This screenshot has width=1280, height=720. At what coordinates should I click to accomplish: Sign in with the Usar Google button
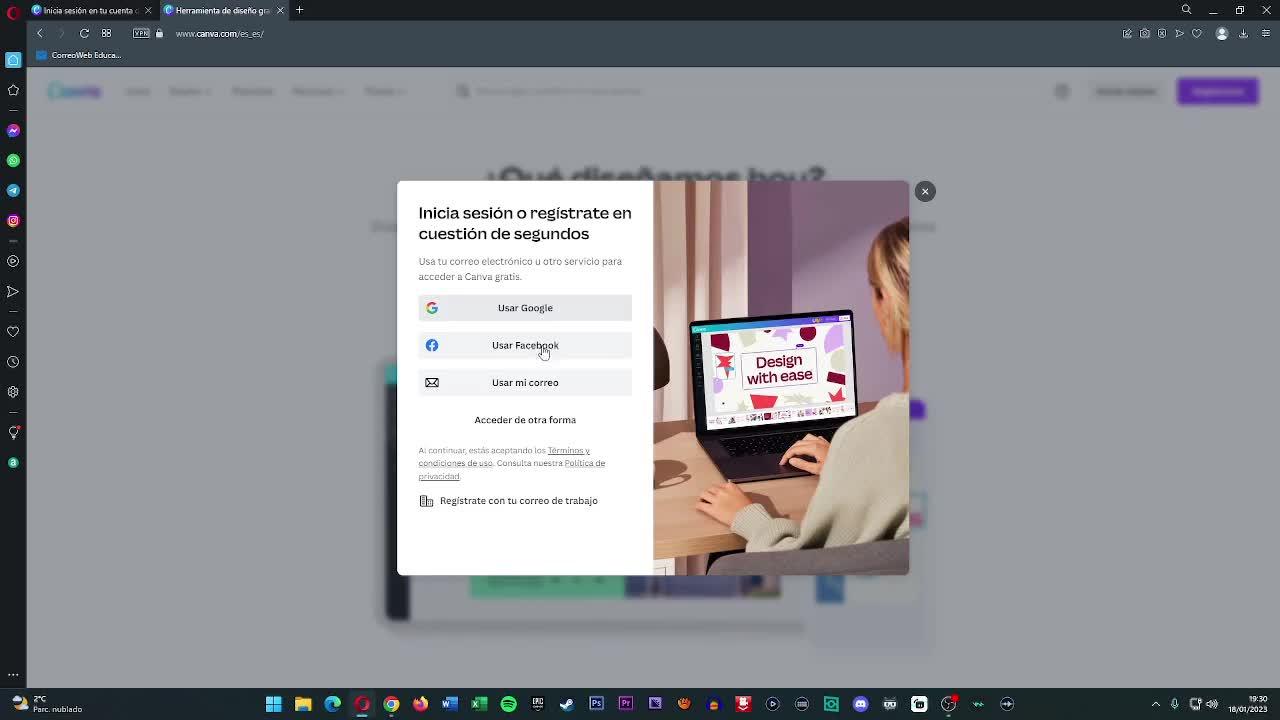pos(525,308)
